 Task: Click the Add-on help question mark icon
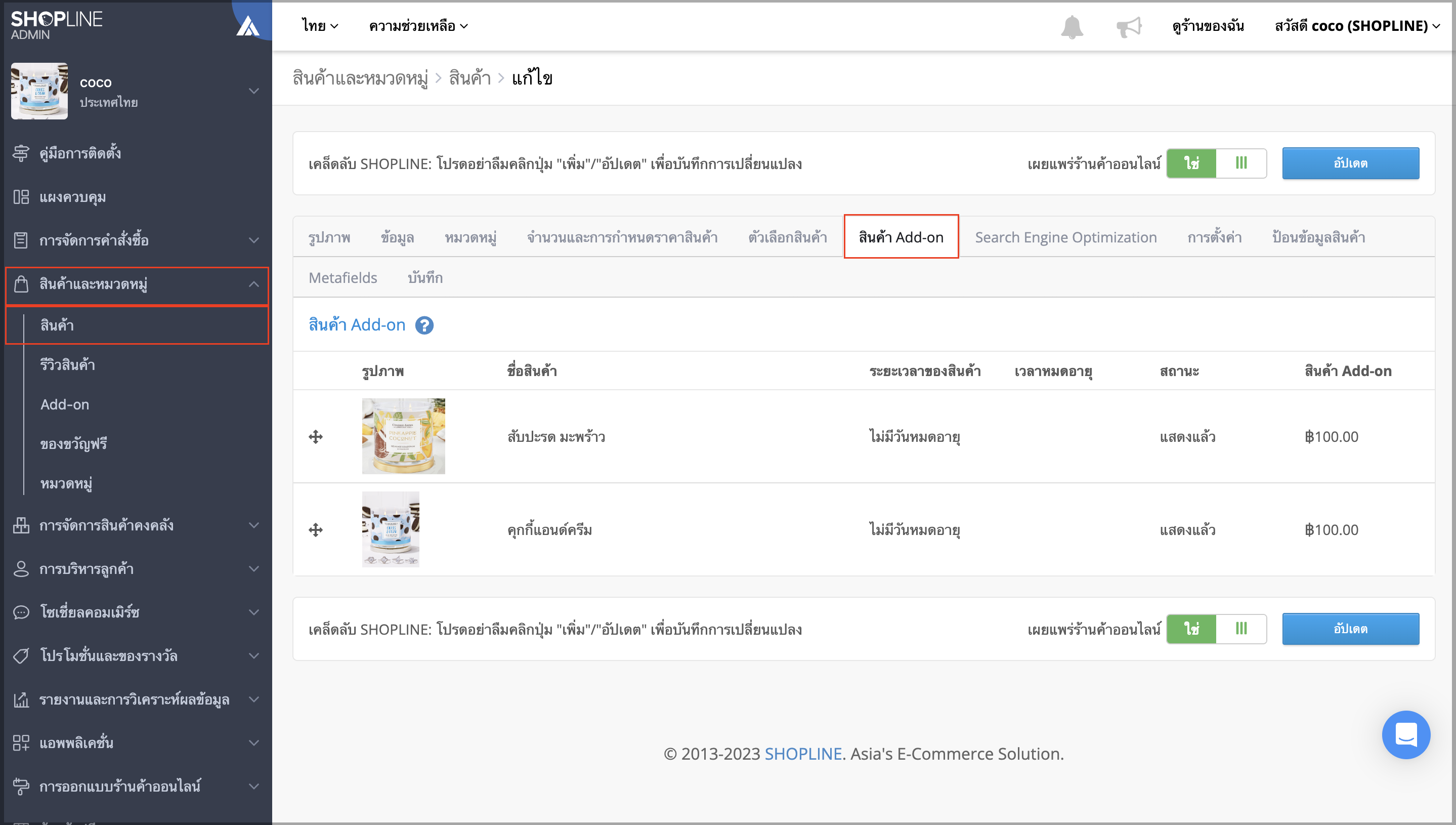pos(424,325)
